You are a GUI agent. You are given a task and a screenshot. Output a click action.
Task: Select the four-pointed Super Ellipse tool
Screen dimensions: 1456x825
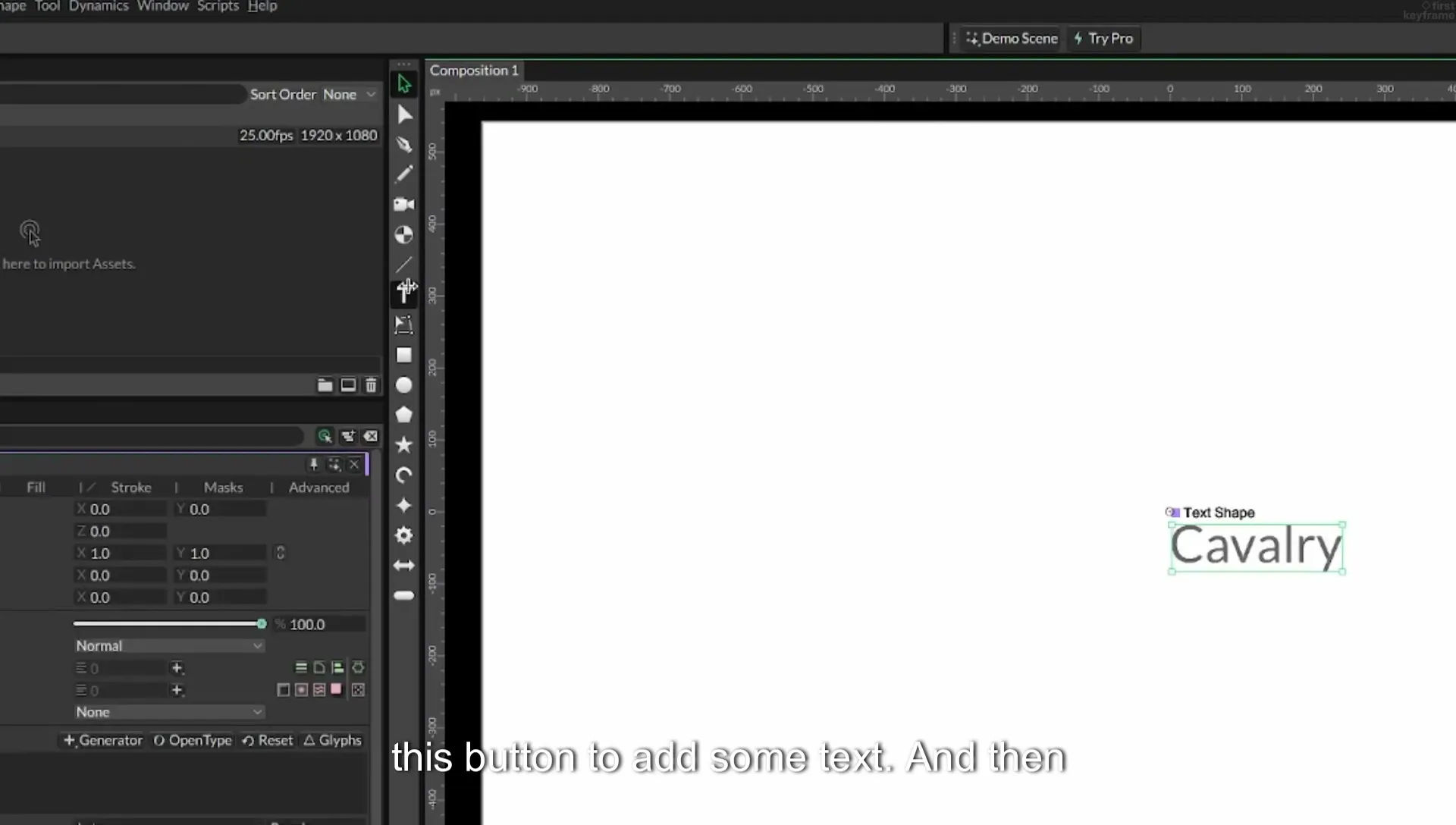click(x=404, y=505)
